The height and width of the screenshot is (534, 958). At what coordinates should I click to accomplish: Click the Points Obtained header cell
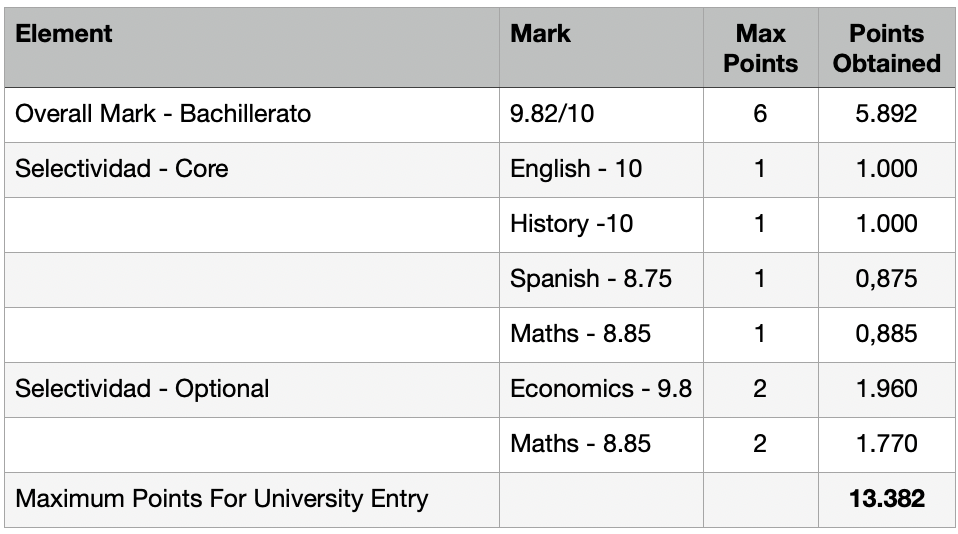[x=887, y=47]
